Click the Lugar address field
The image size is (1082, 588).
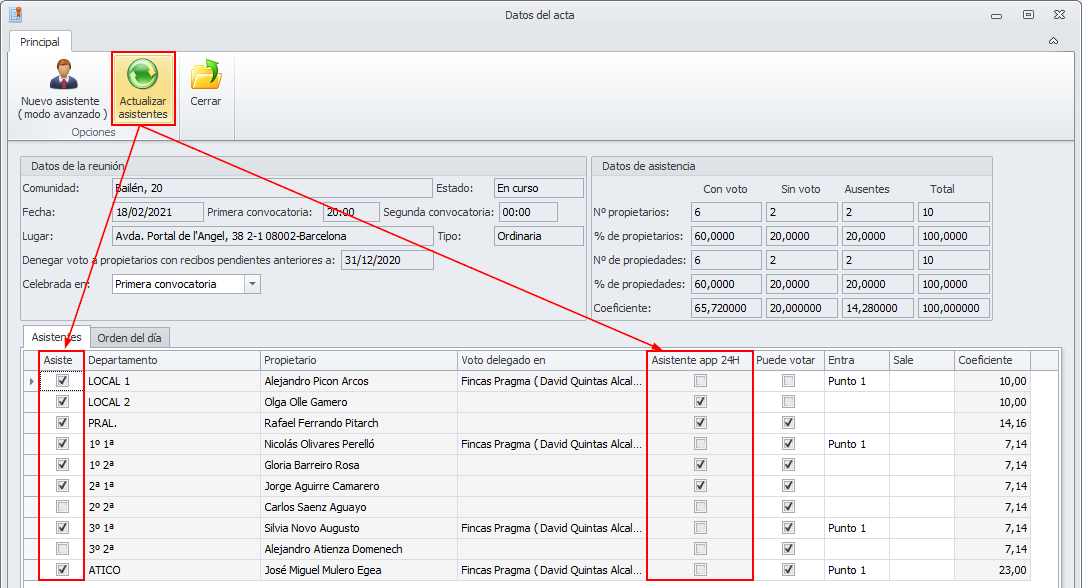(x=271, y=236)
